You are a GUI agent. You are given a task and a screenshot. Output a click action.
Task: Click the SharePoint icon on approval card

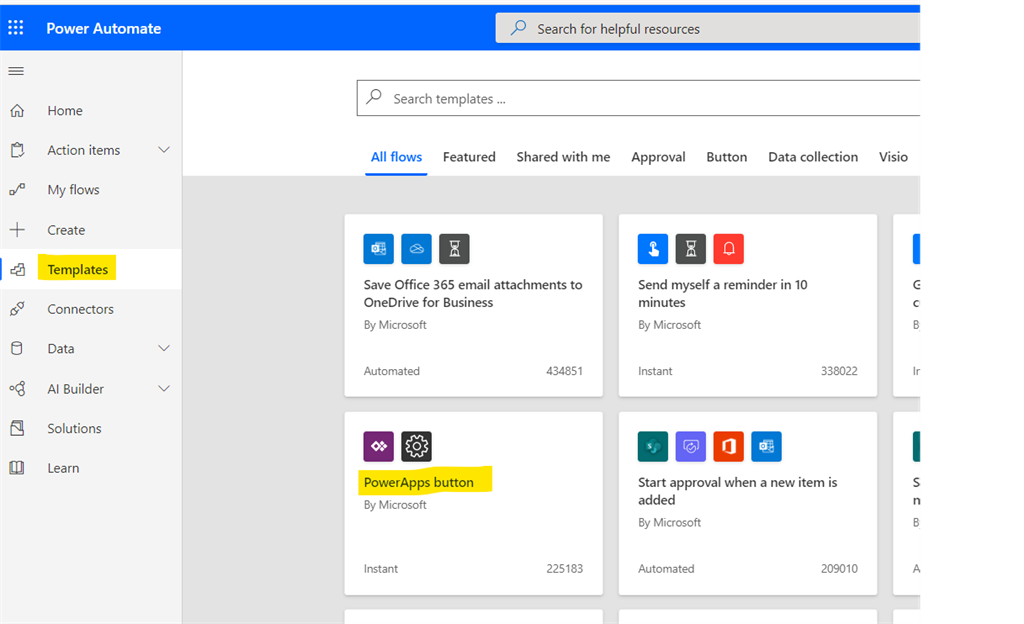[653, 446]
